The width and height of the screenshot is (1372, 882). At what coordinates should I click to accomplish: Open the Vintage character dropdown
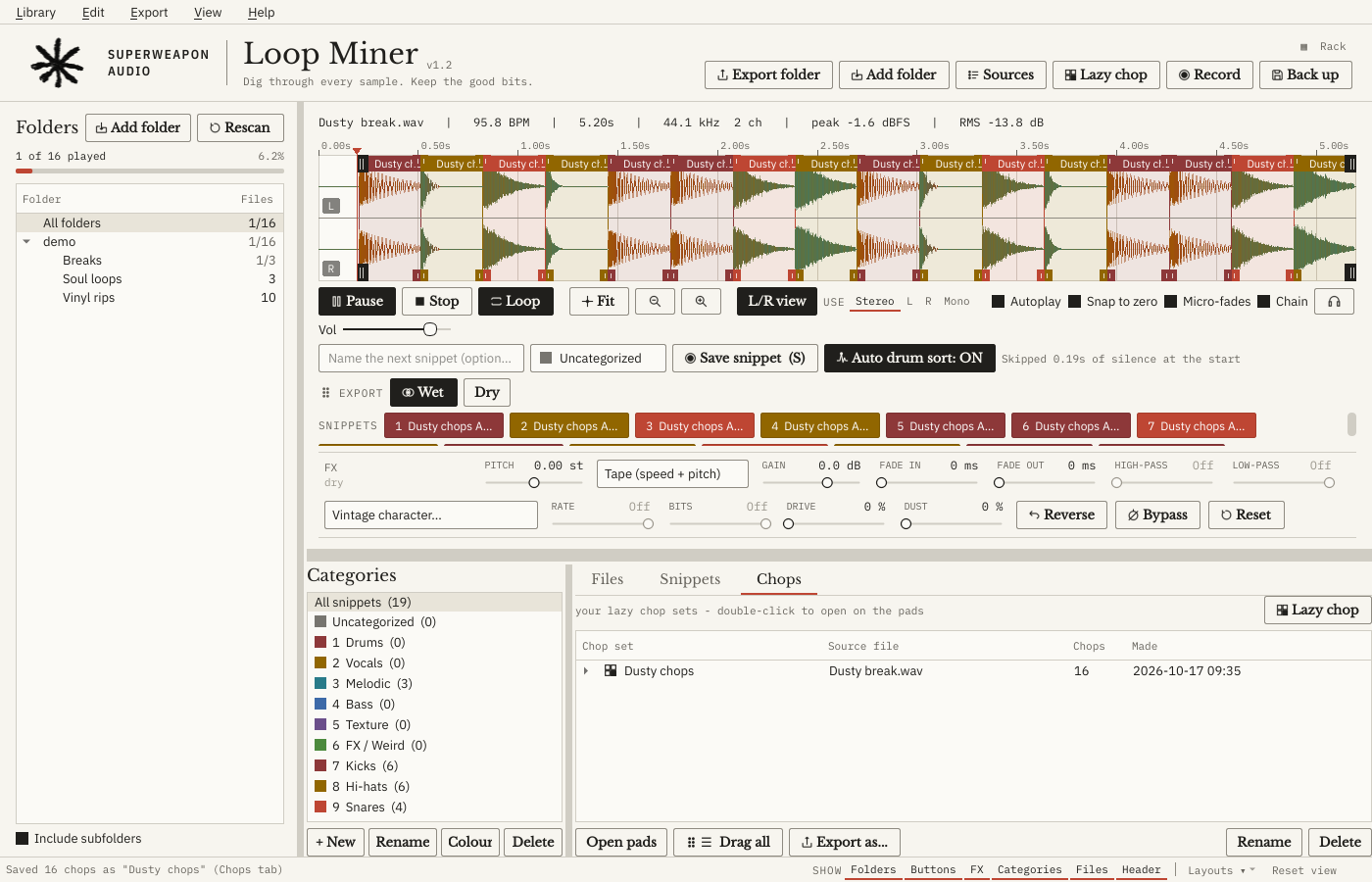431,515
